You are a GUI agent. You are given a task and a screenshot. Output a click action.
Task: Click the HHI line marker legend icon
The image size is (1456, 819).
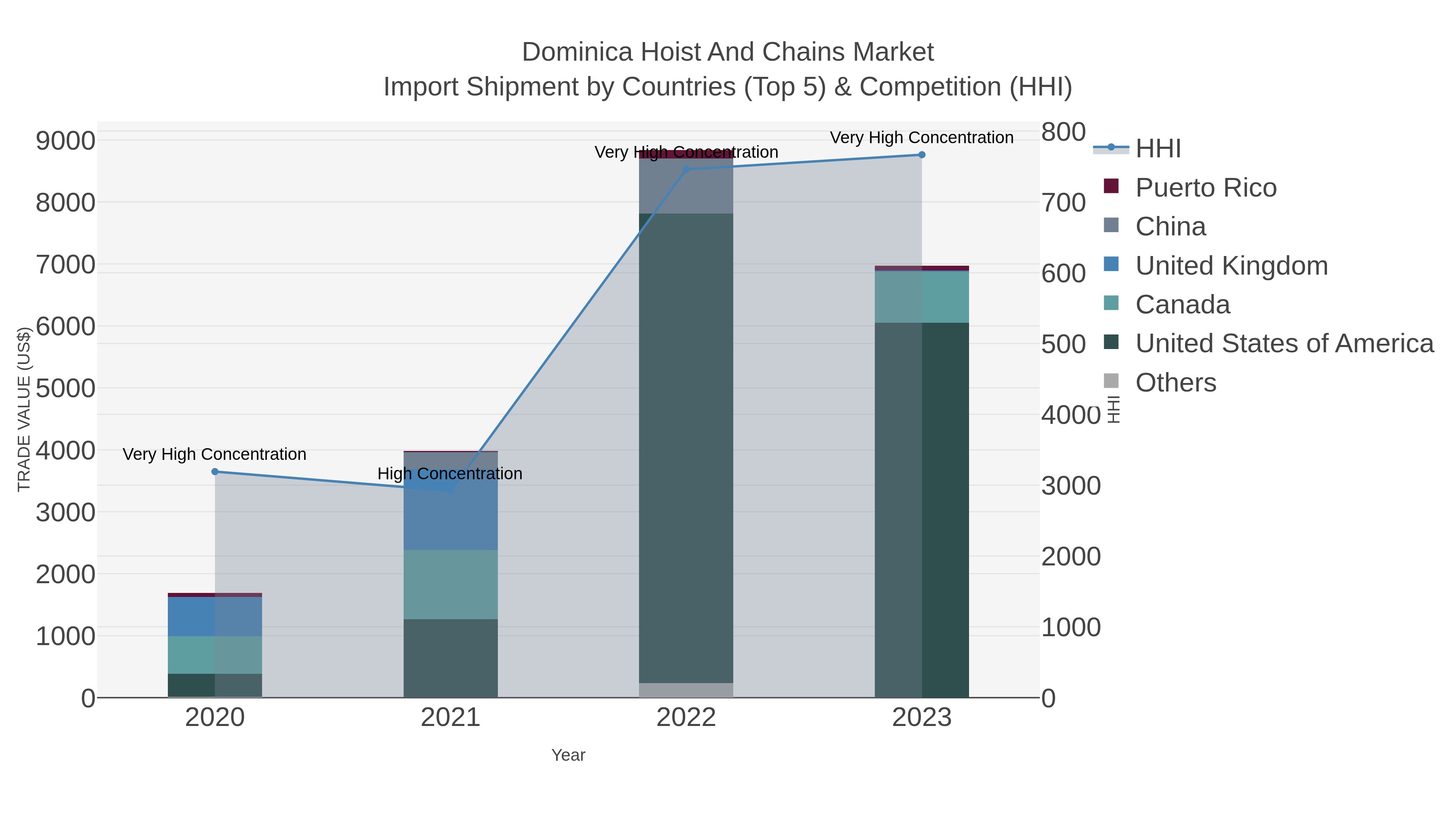pyautogui.click(x=1111, y=148)
